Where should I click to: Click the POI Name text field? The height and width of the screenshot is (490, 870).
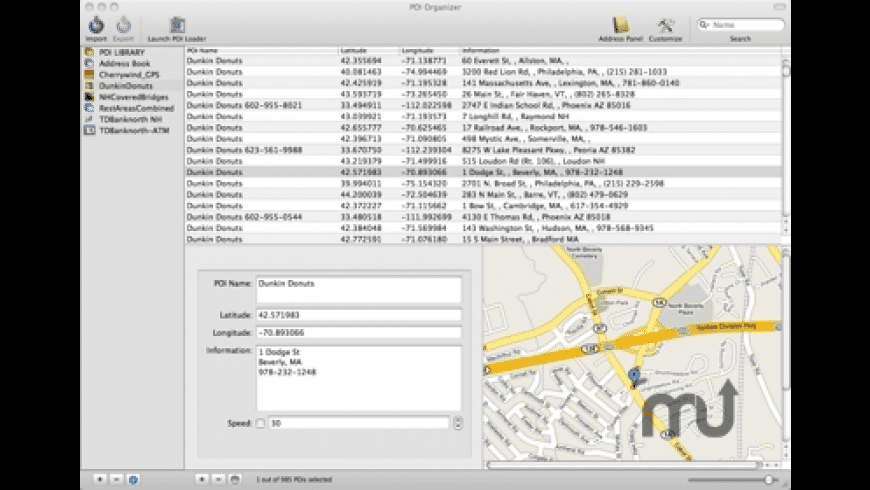pos(358,290)
